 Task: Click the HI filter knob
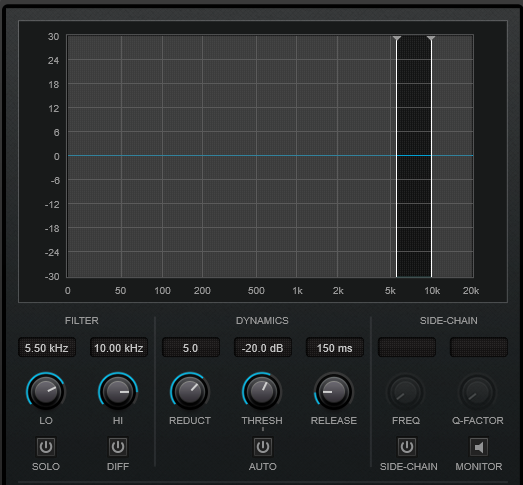click(118, 392)
